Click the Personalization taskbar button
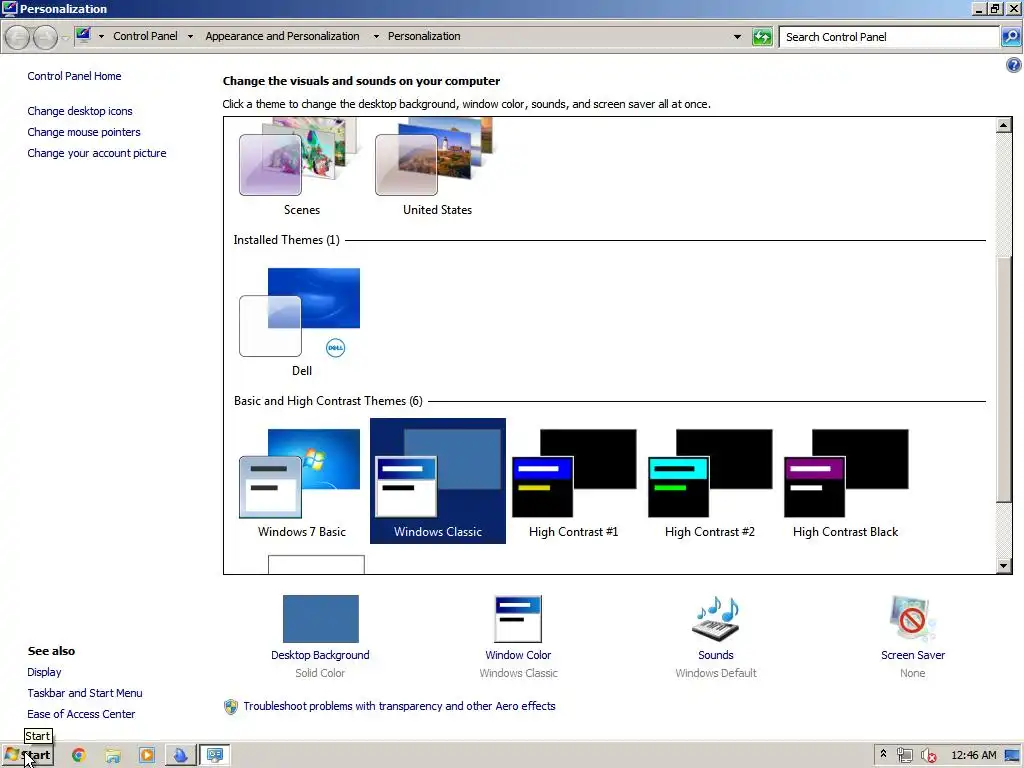Viewport: 1024px width, 768px height. point(215,756)
